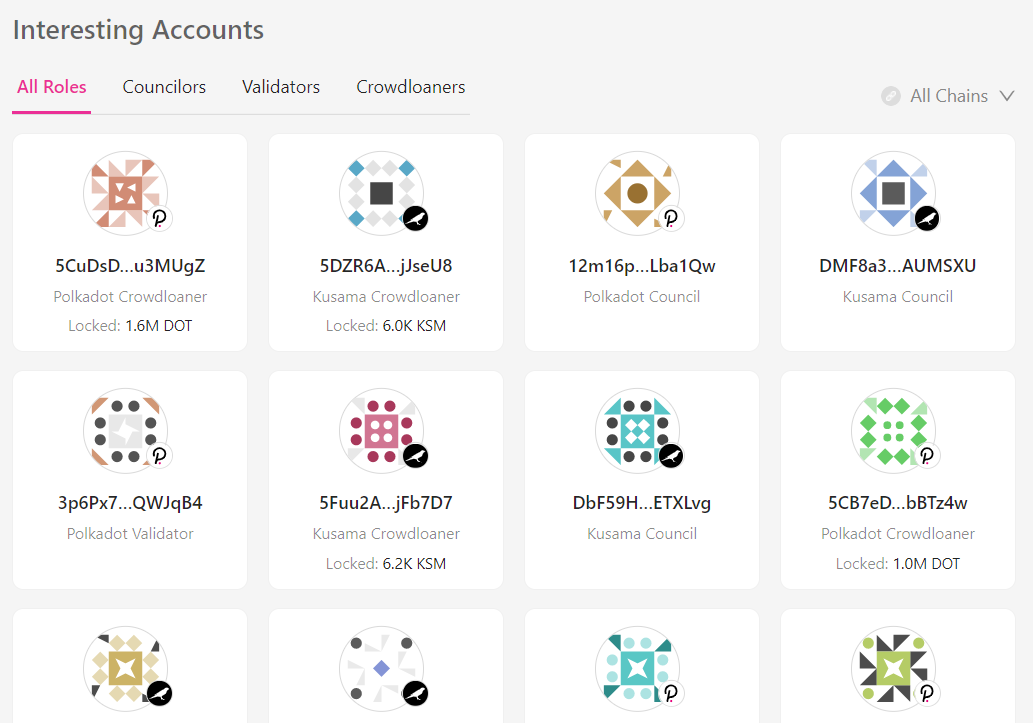Click Kusama bird badge on 5Fuu2A...jFb7D7 avatar

[x=416, y=455]
